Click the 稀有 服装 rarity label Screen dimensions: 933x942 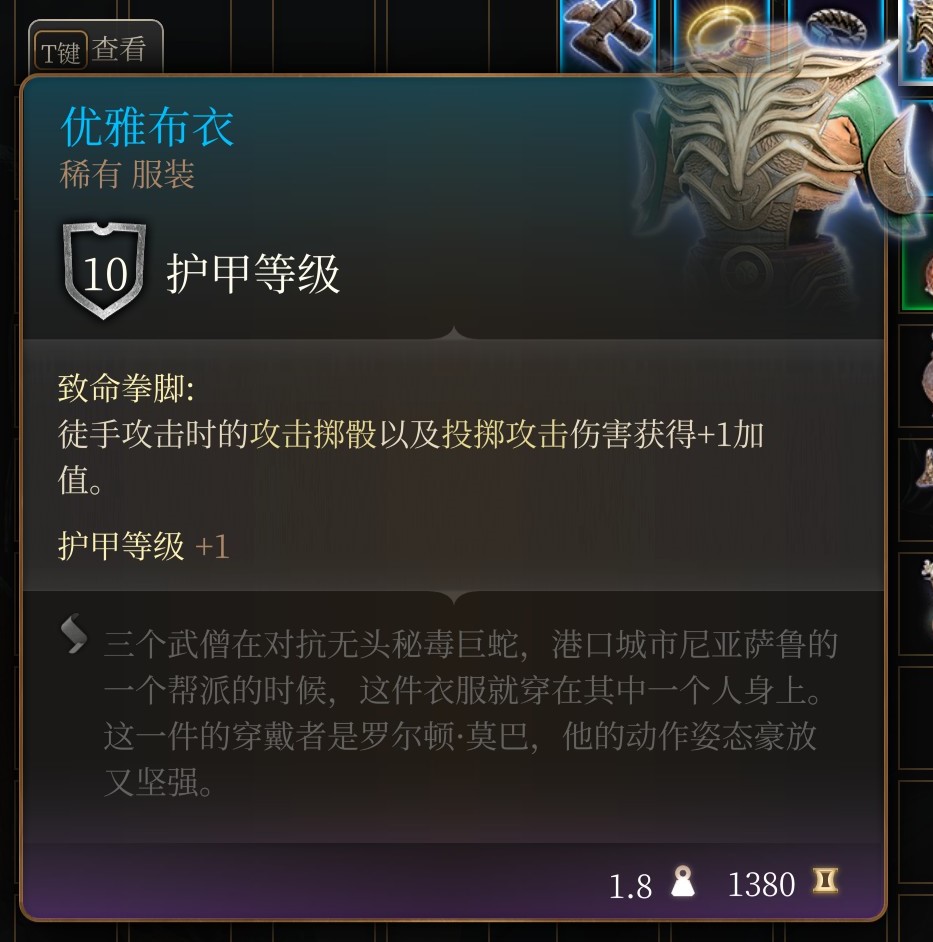[127, 174]
